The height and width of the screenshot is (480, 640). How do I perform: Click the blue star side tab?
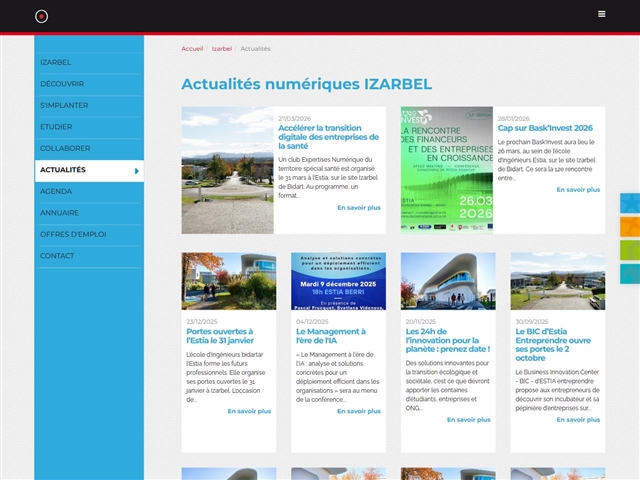(x=630, y=203)
